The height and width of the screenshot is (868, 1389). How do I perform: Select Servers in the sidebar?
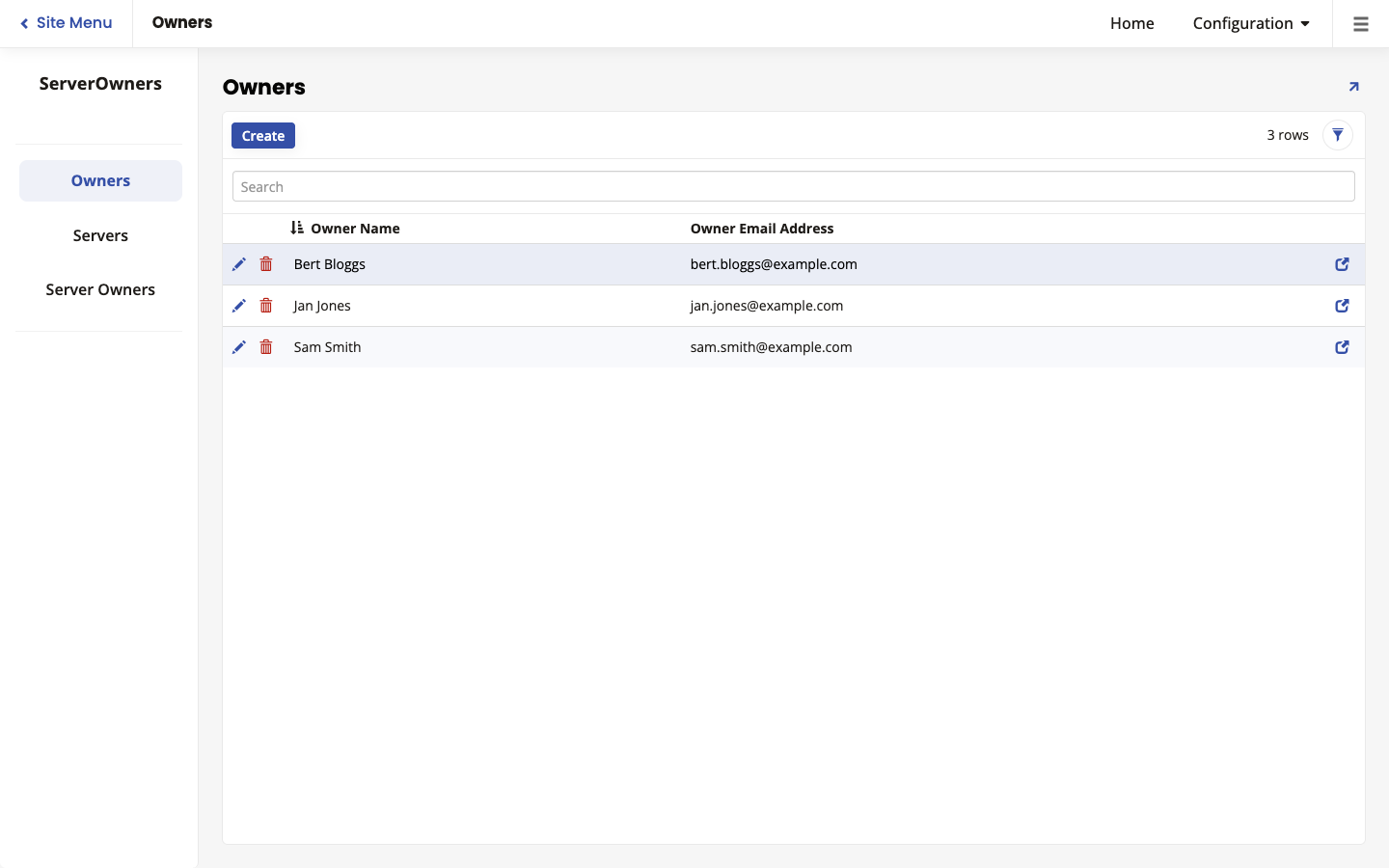100,235
